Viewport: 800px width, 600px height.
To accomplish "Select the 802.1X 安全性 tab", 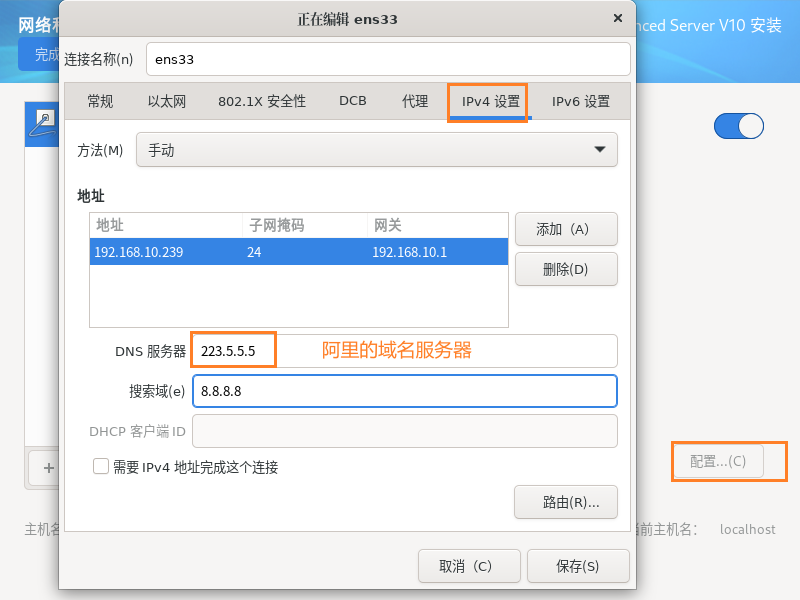I will (x=262, y=101).
